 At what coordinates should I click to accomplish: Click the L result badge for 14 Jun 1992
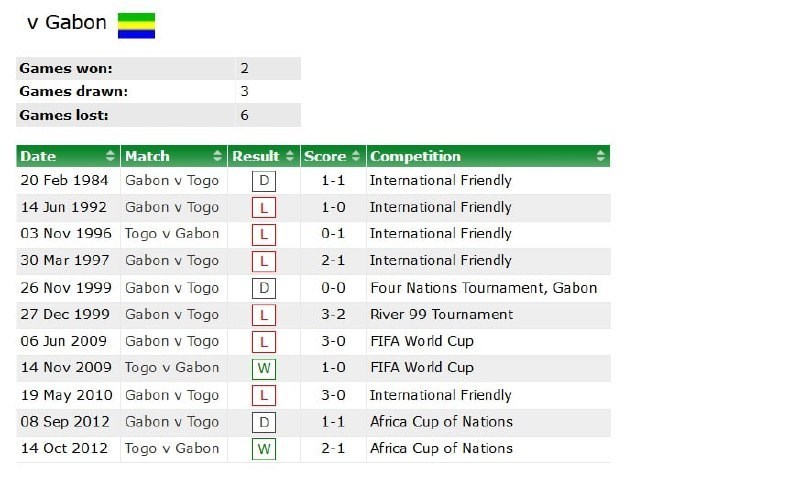(264, 208)
